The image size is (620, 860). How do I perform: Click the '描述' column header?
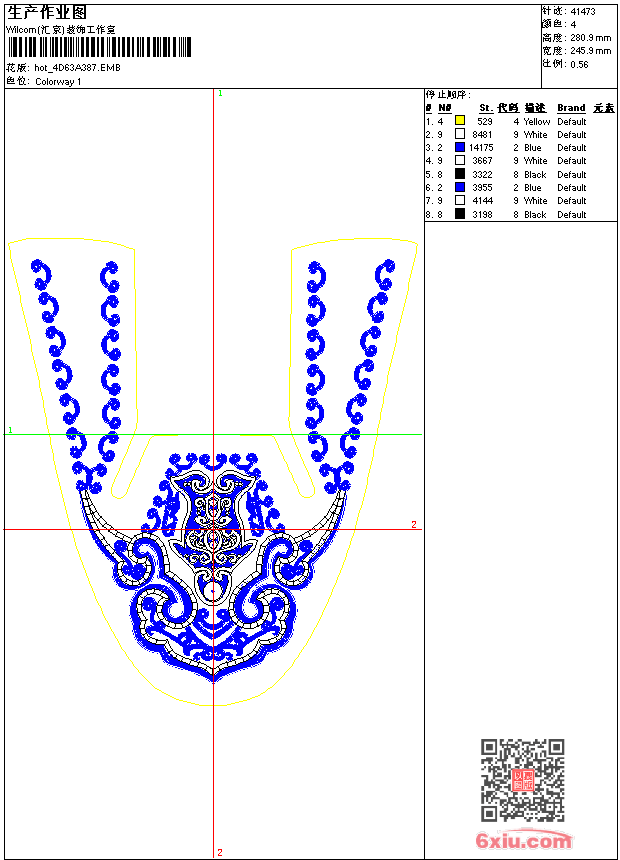tap(535, 108)
